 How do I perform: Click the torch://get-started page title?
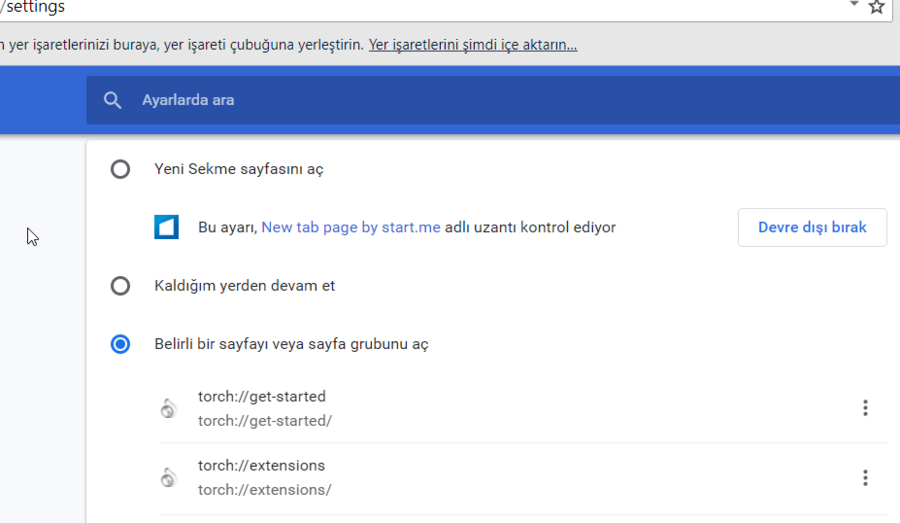[262, 396]
